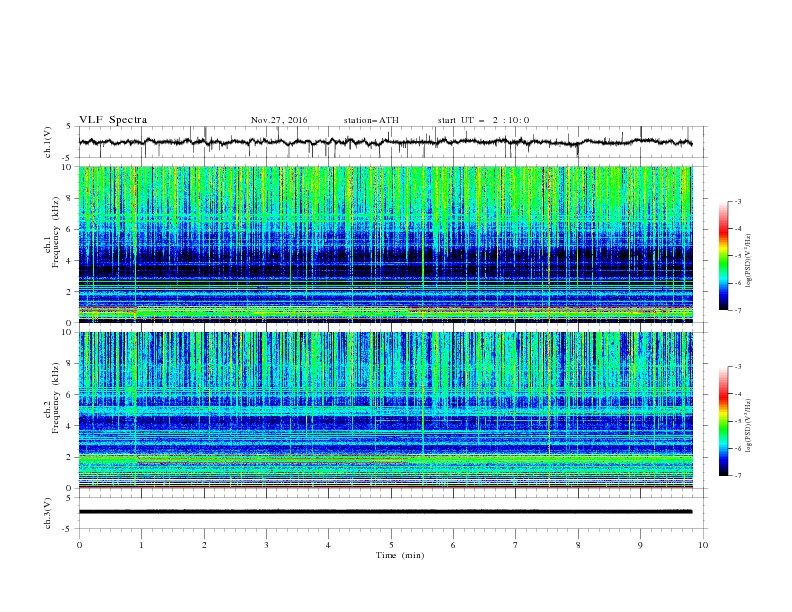Click the '6' tick on the time axis
Screen dimensions: 792x612
pyautogui.click(x=453, y=545)
